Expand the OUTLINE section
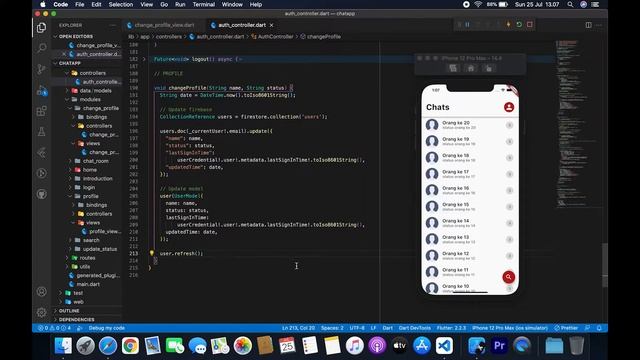 (x=69, y=311)
